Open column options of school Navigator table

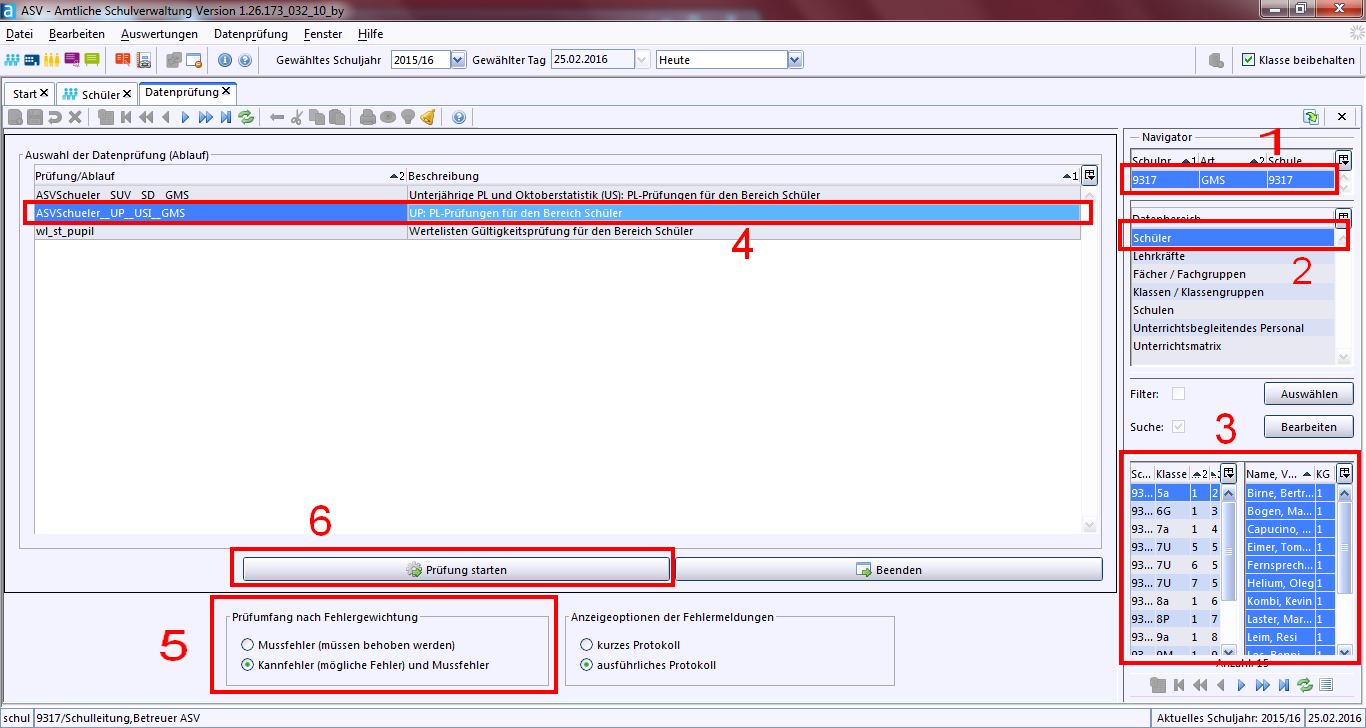click(x=1343, y=160)
